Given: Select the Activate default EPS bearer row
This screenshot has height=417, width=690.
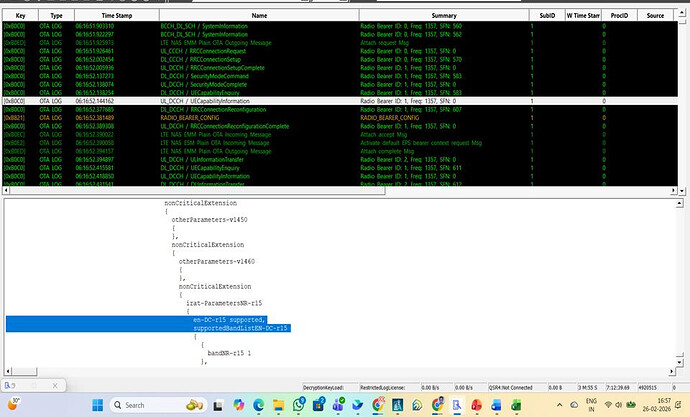Looking at the screenshot, I should click(340, 143).
